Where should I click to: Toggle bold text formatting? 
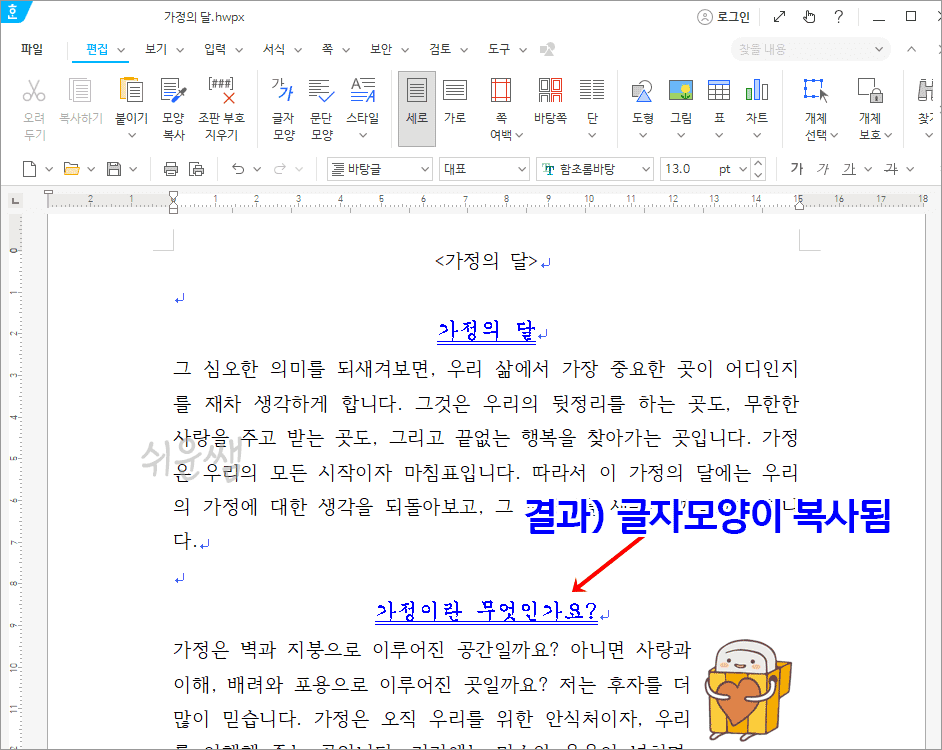pyautogui.click(x=798, y=168)
